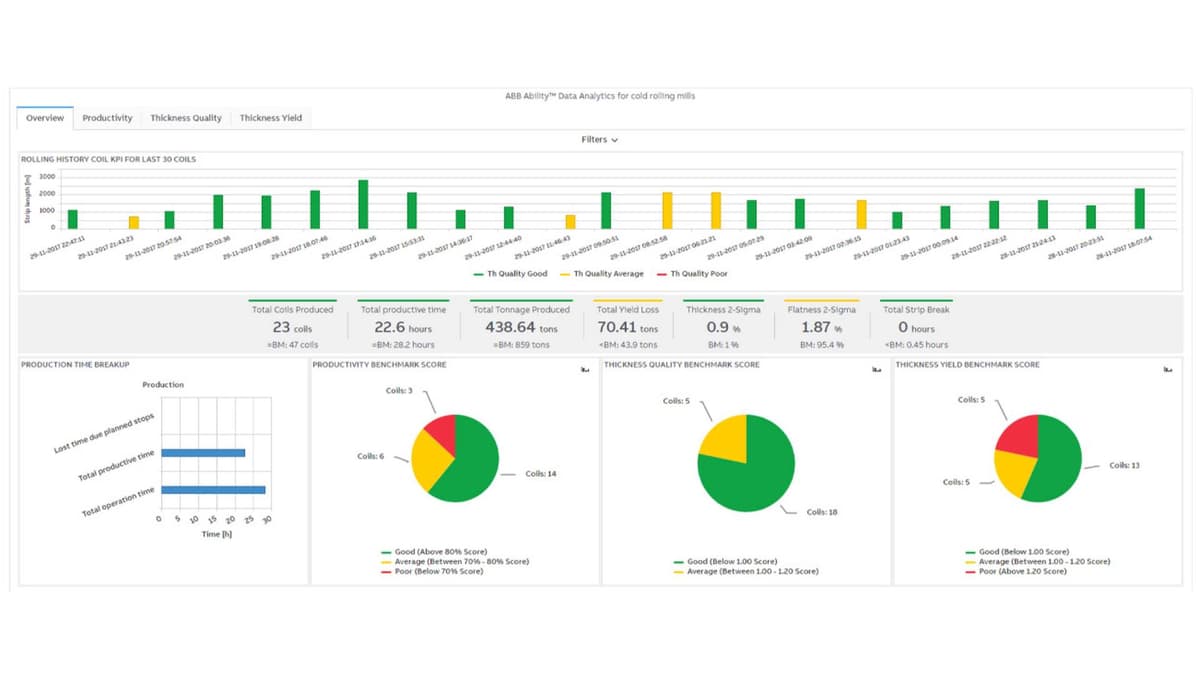Click the "70.41 tons" yield loss value

click(x=628, y=327)
